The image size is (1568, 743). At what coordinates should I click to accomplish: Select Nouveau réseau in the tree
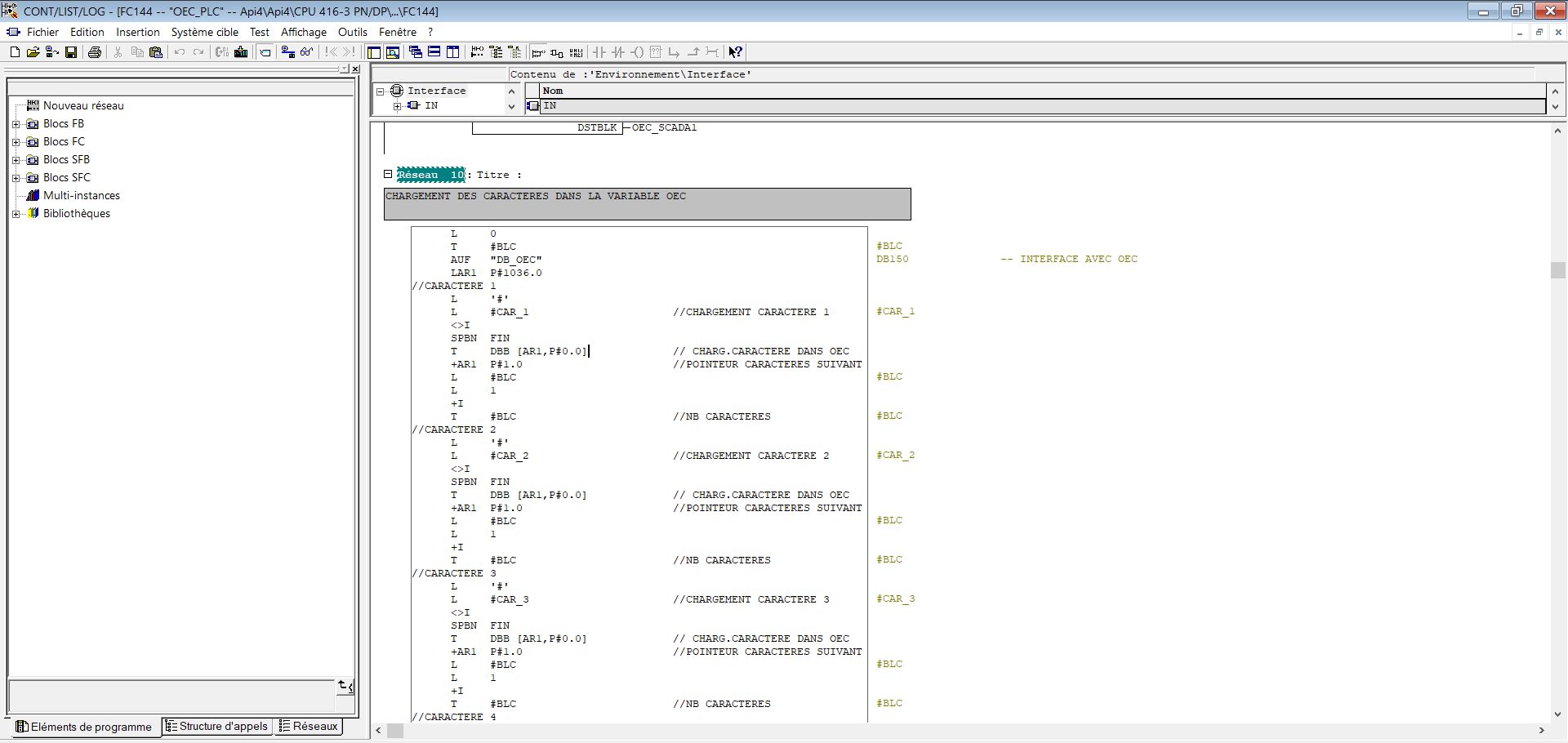point(83,105)
